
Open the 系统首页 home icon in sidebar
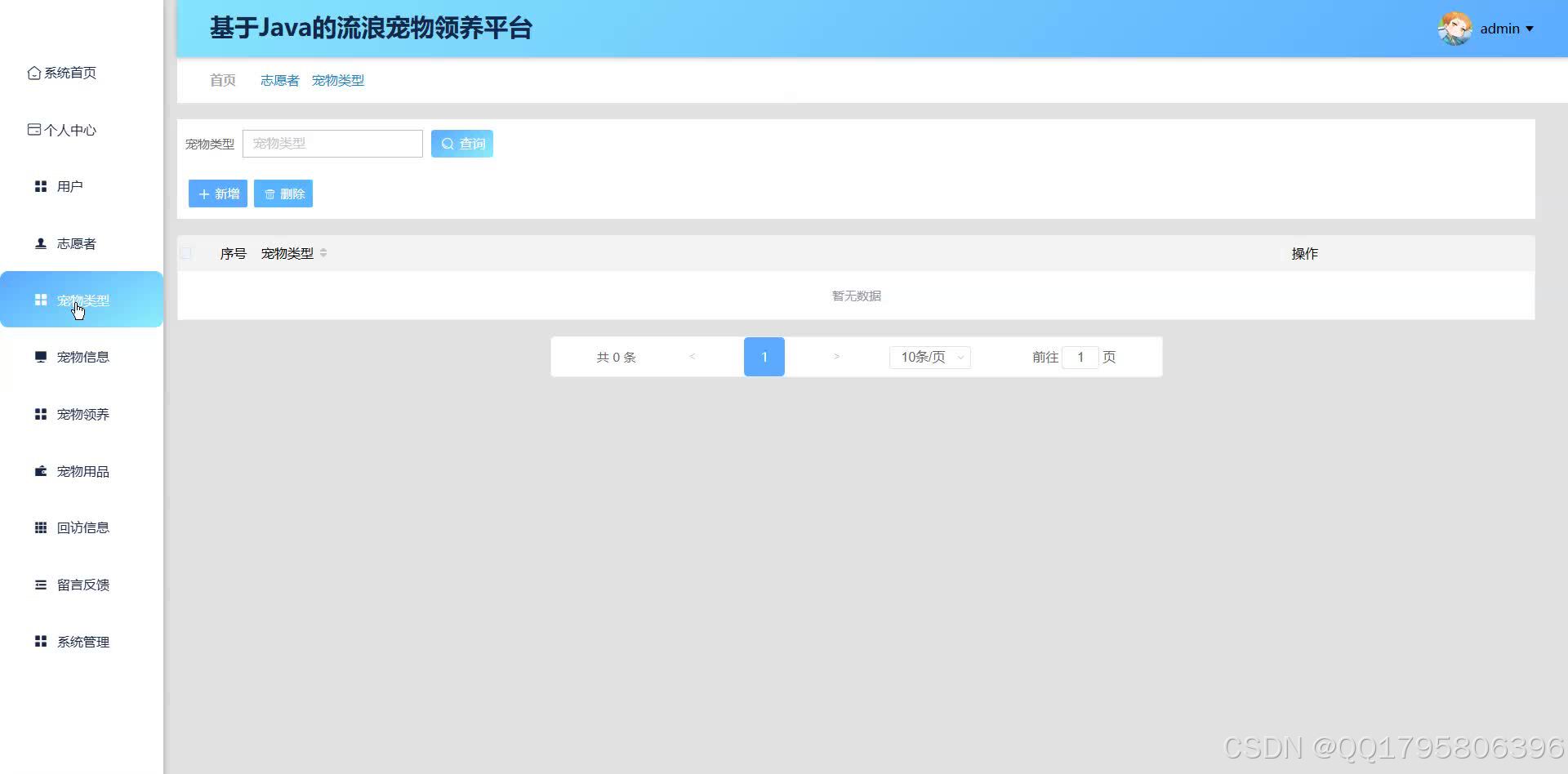pyautogui.click(x=33, y=73)
